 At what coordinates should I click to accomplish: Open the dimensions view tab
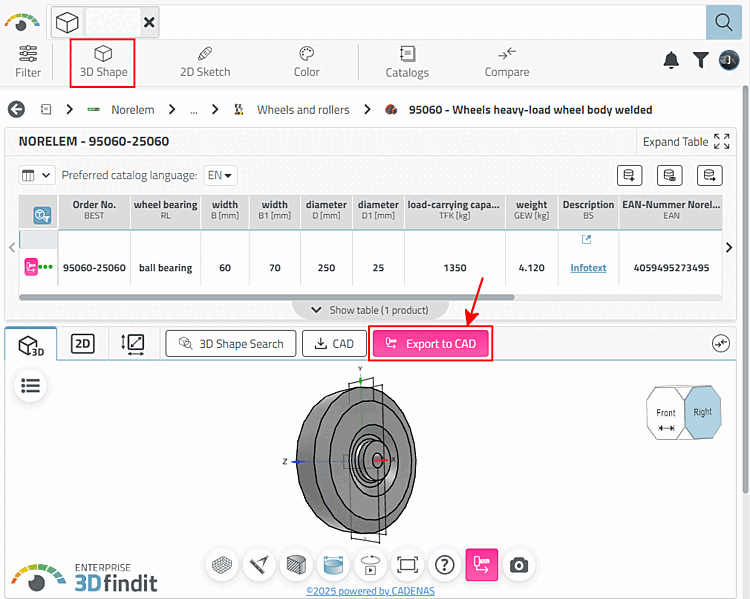point(132,344)
